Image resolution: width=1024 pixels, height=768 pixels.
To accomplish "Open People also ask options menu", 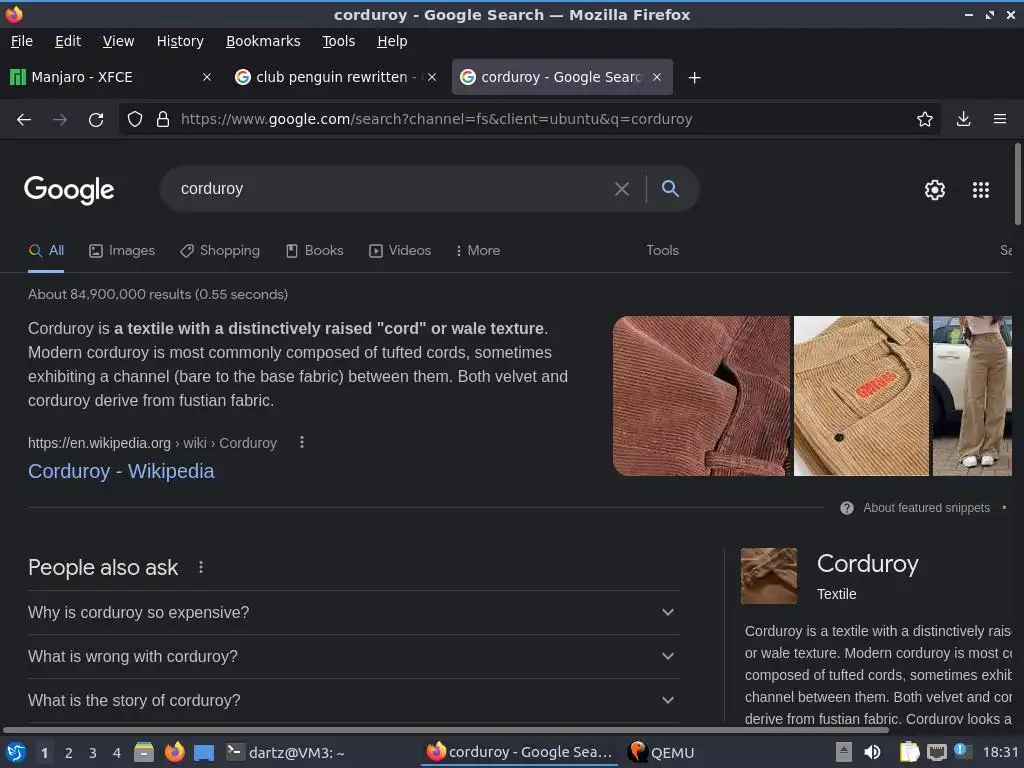I will [x=200, y=567].
